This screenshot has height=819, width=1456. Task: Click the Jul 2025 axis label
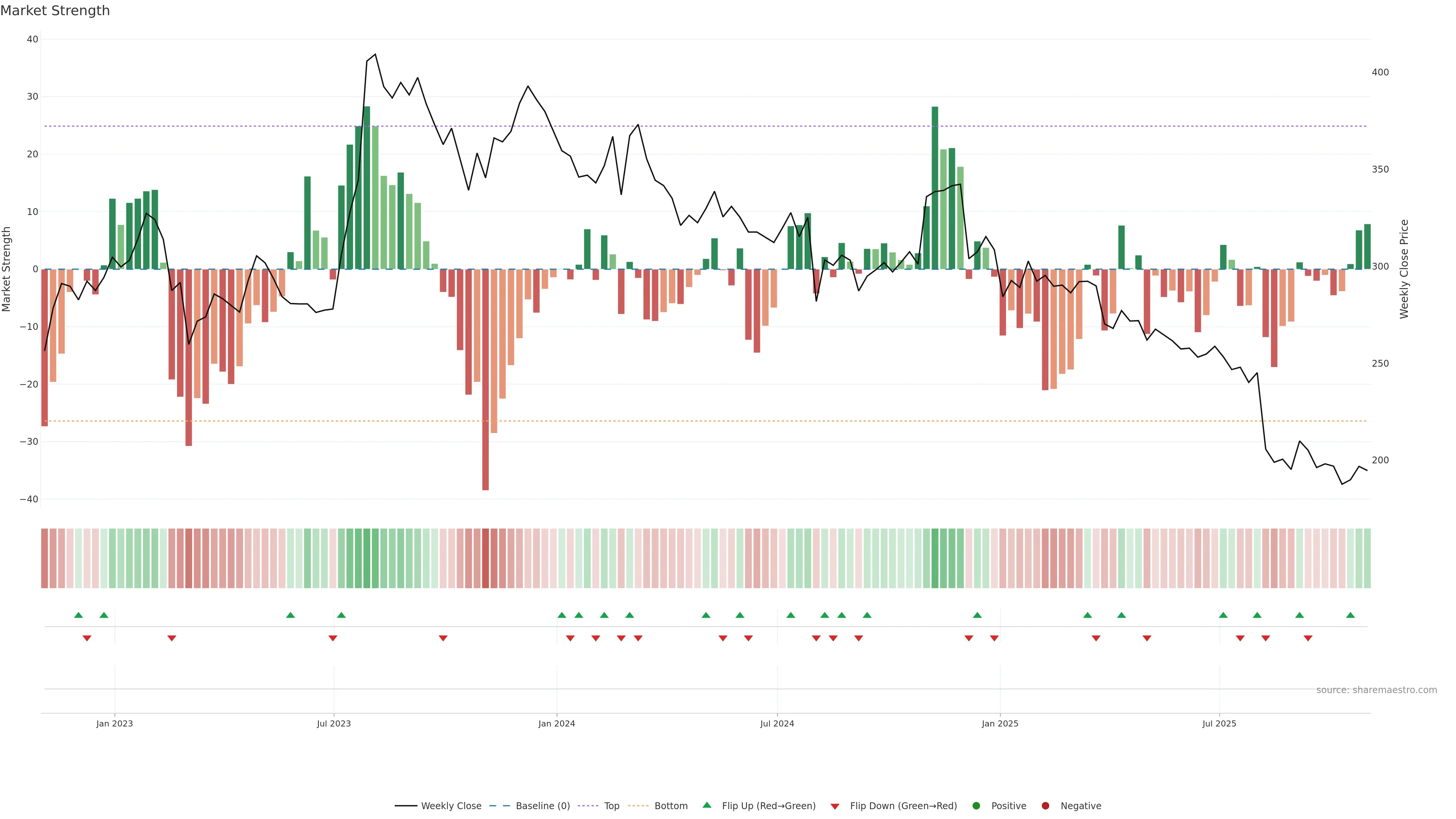1219,723
